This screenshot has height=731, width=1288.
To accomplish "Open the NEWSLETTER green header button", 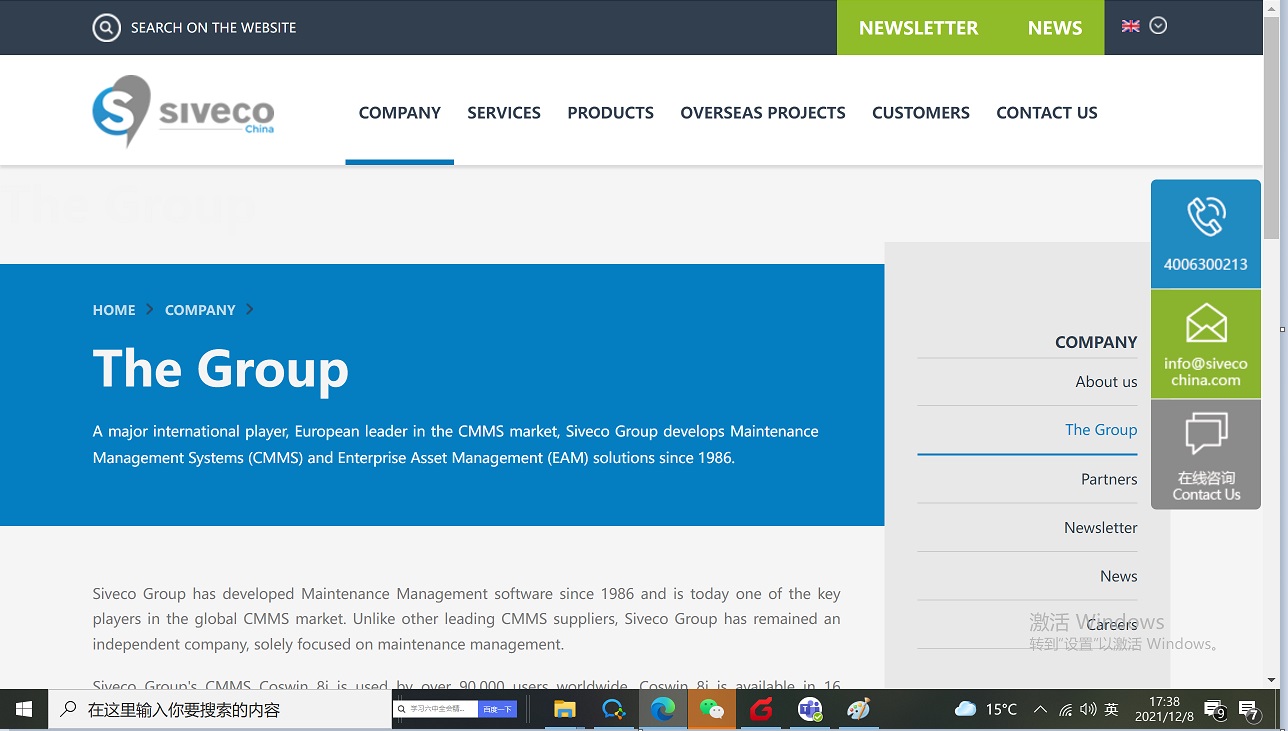I will tap(918, 28).
